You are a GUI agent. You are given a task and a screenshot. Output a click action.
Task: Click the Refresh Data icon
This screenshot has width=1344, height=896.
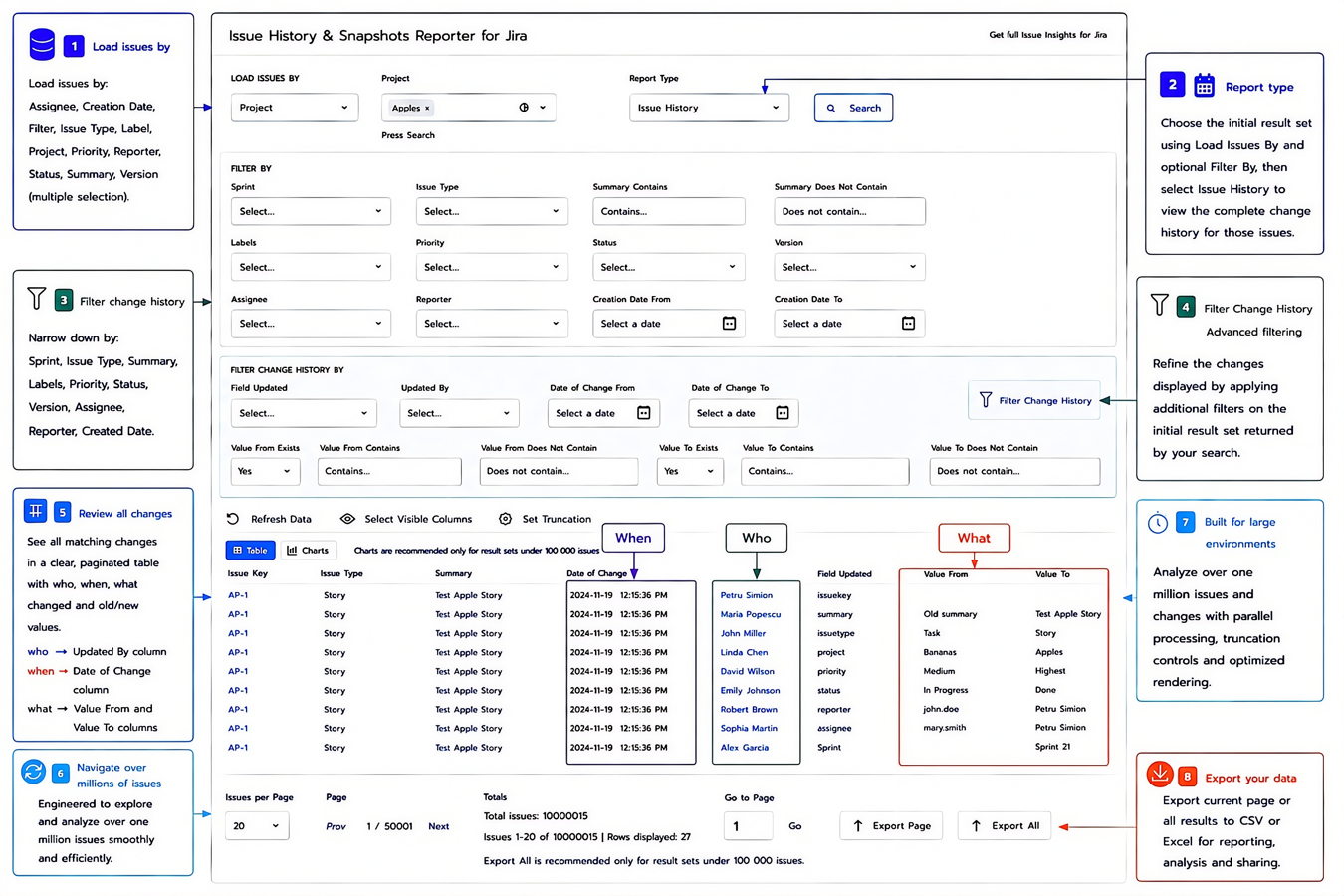pos(233,519)
